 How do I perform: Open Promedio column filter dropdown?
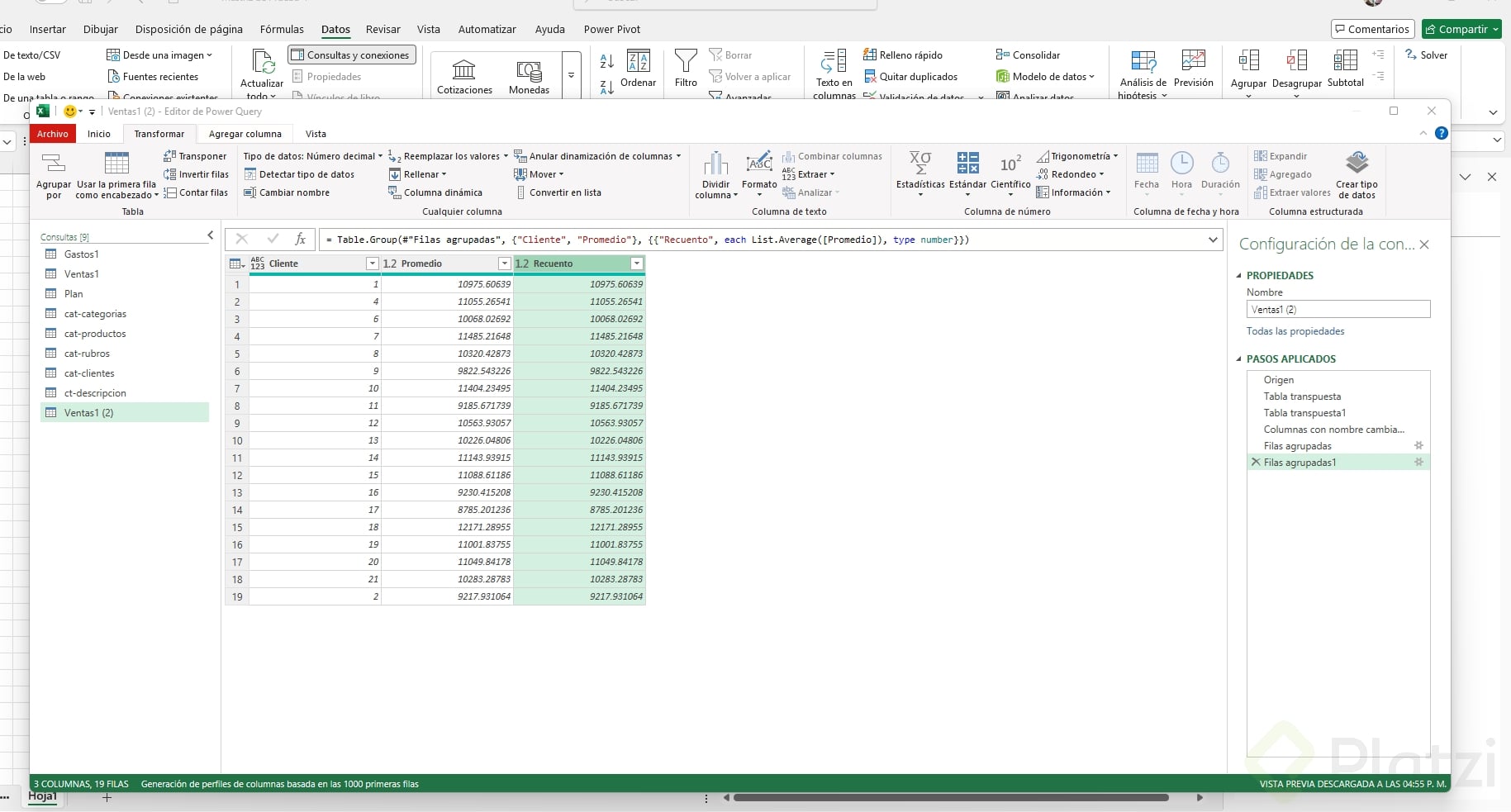(504, 264)
